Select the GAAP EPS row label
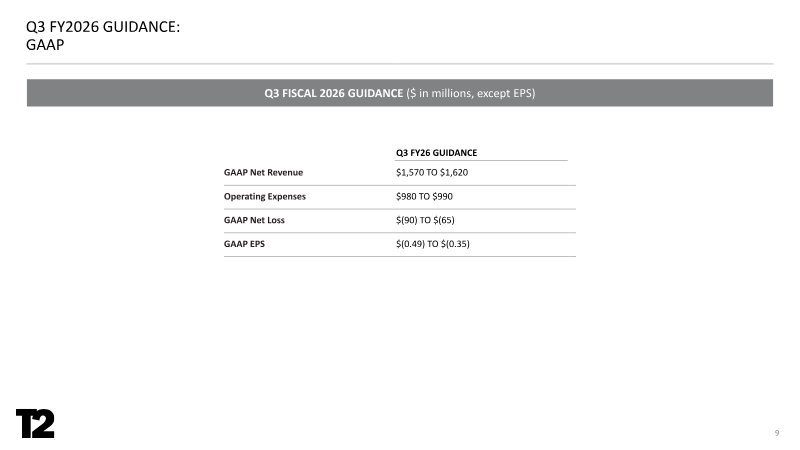The width and height of the screenshot is (800, 450). 244,244
